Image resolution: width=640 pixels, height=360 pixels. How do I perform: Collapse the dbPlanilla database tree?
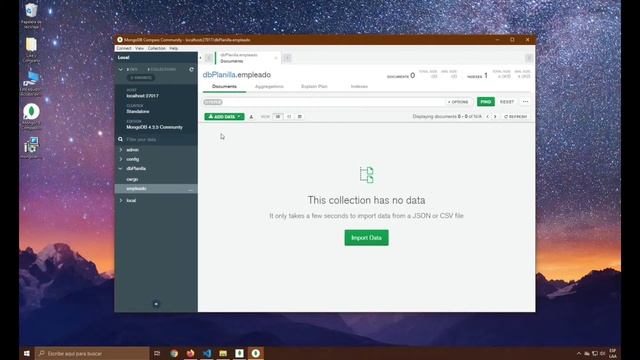click(121, 169)
